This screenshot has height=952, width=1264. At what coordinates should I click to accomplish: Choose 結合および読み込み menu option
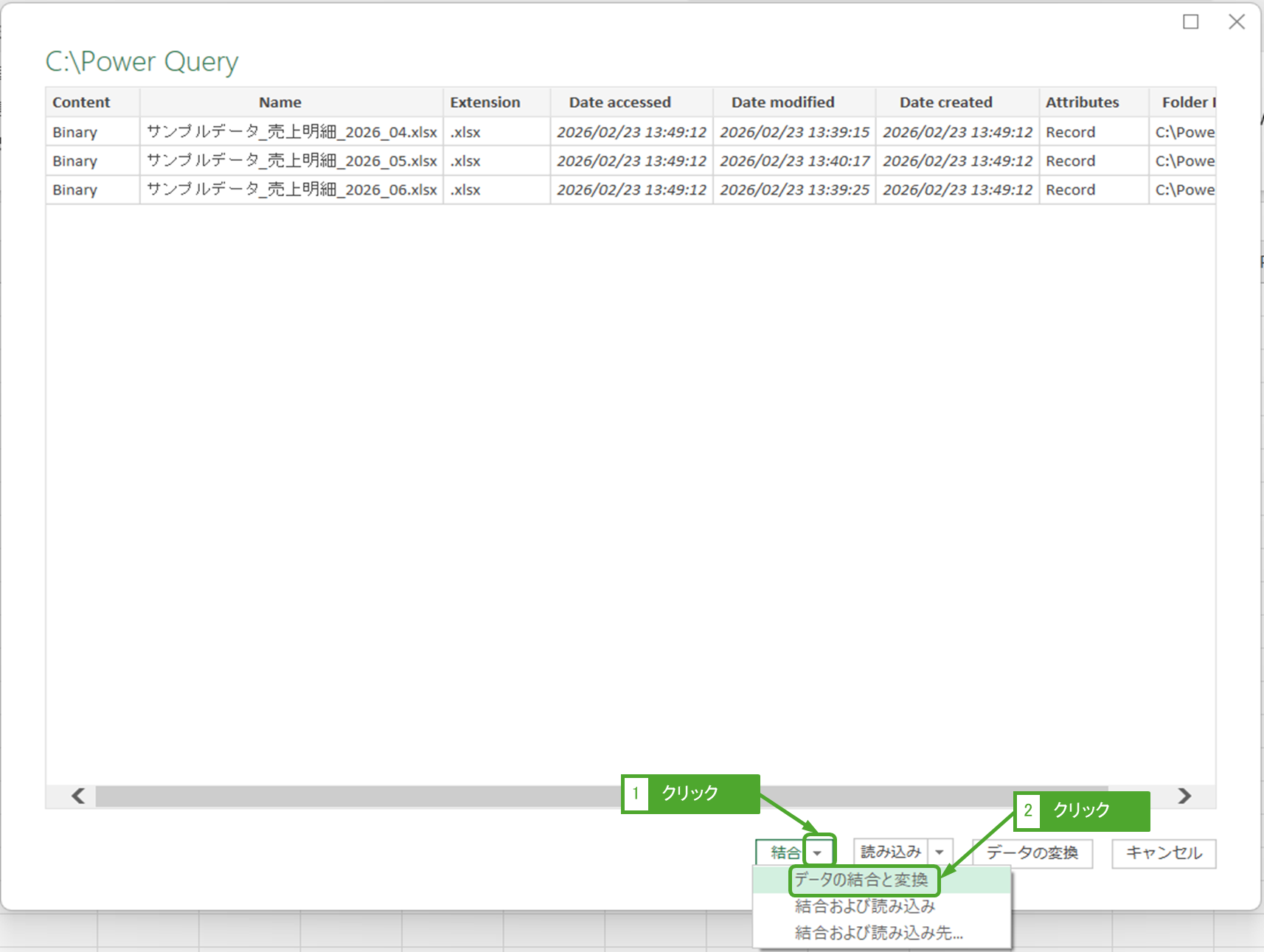point(864,906)
